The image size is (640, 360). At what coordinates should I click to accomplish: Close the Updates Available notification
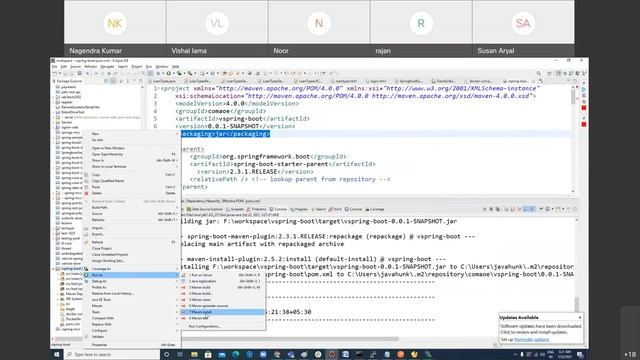580,317
